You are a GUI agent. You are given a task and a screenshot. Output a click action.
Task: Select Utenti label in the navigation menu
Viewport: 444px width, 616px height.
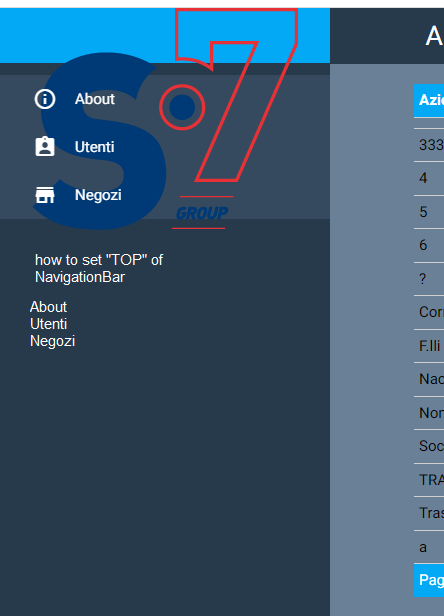tap(94, 147)
